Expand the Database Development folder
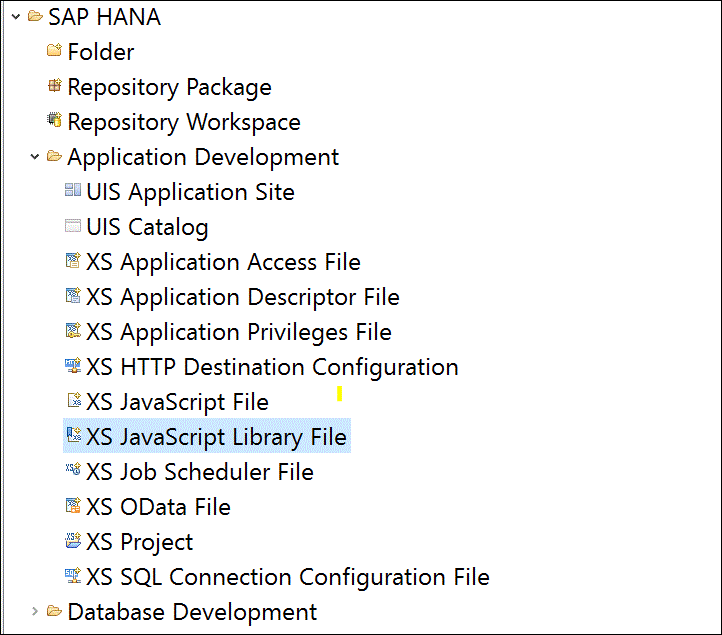Image resolution: width=722 pixels, height=635 pixels. (35, 612)
